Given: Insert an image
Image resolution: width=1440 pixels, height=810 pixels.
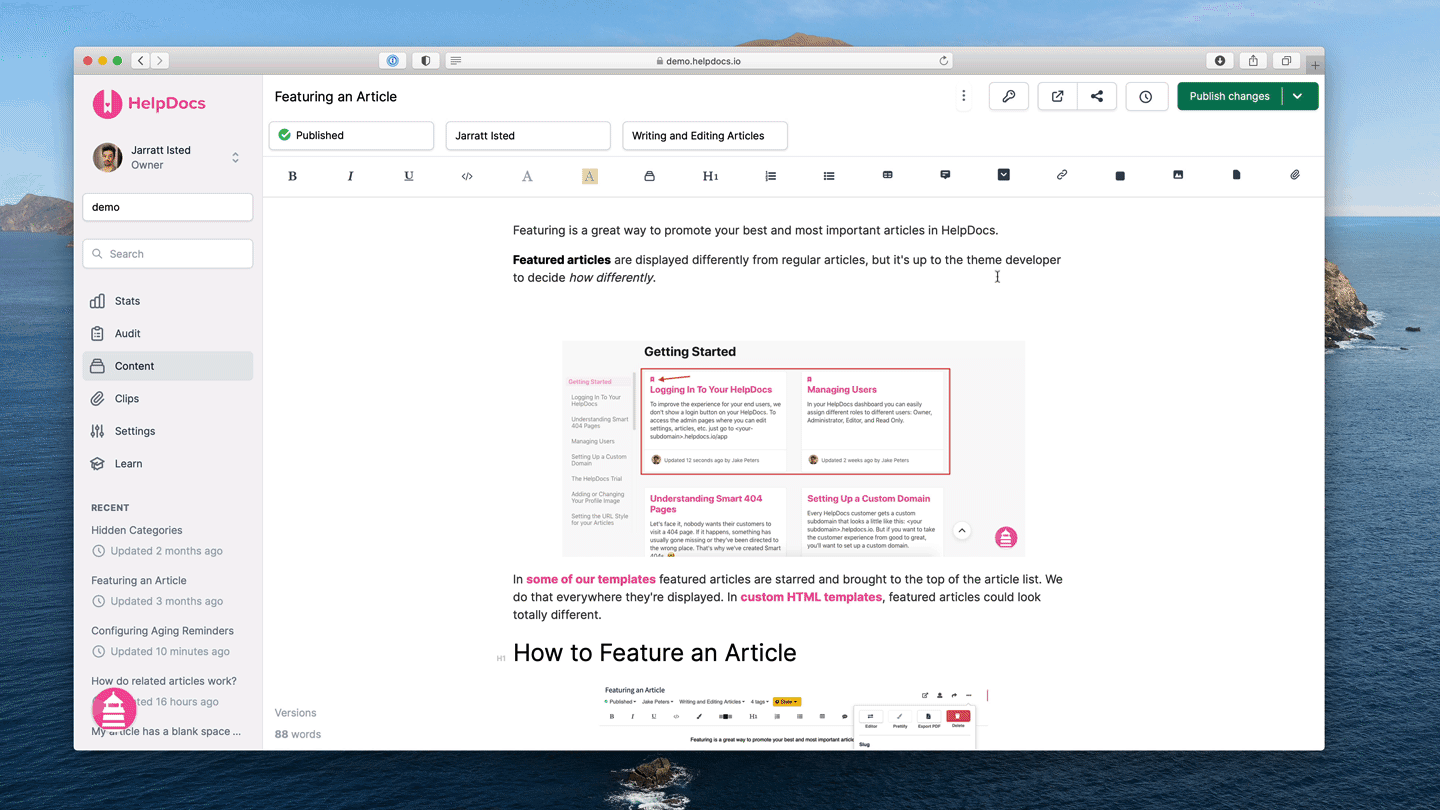Looking at the screenshot, I should (1178, 175).
